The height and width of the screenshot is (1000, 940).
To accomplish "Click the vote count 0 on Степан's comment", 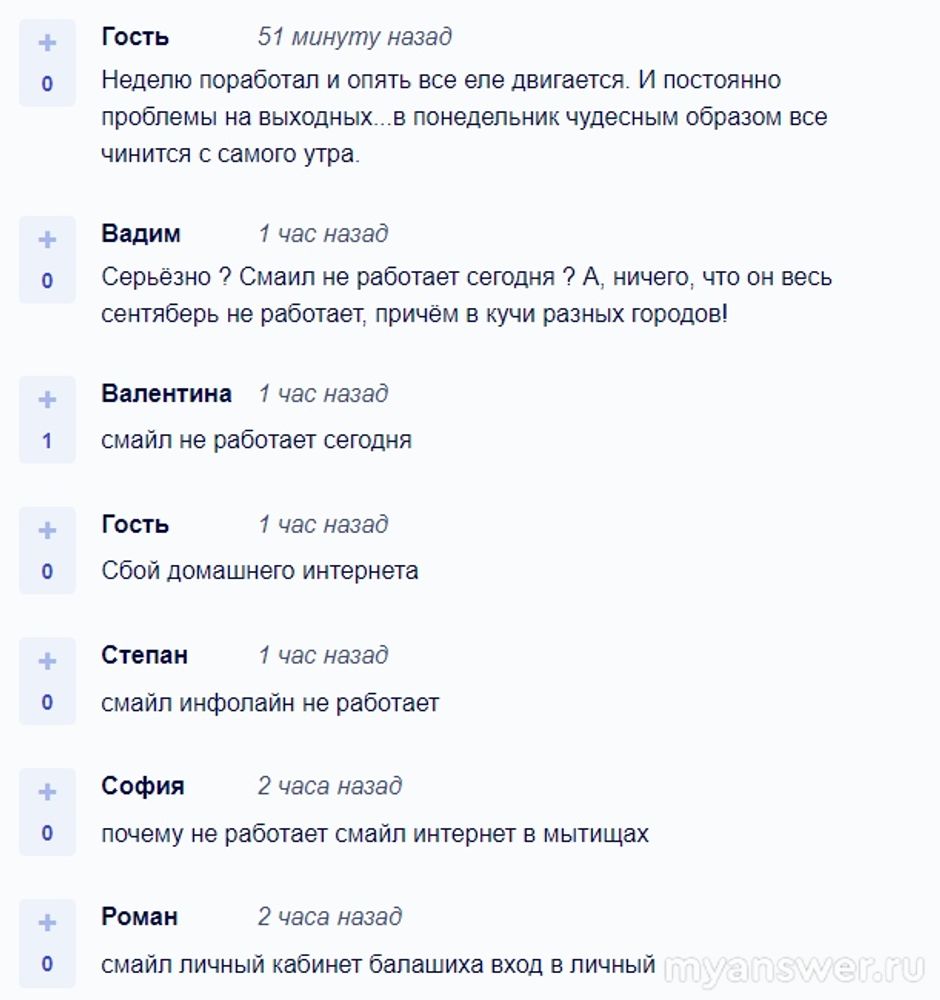I will (47, 703).
